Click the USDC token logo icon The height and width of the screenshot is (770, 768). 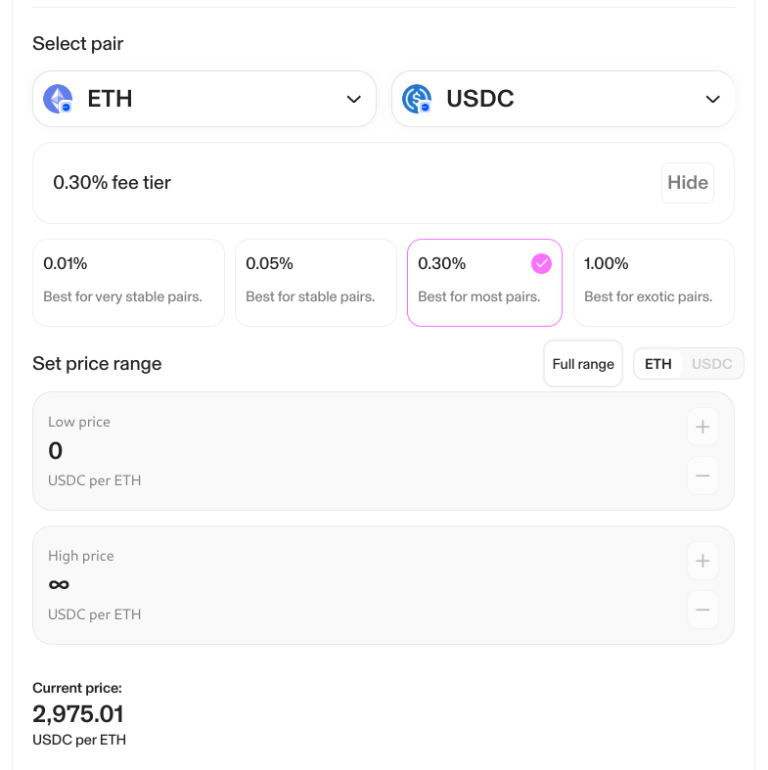pyautogui.click(x=416, y=99)
